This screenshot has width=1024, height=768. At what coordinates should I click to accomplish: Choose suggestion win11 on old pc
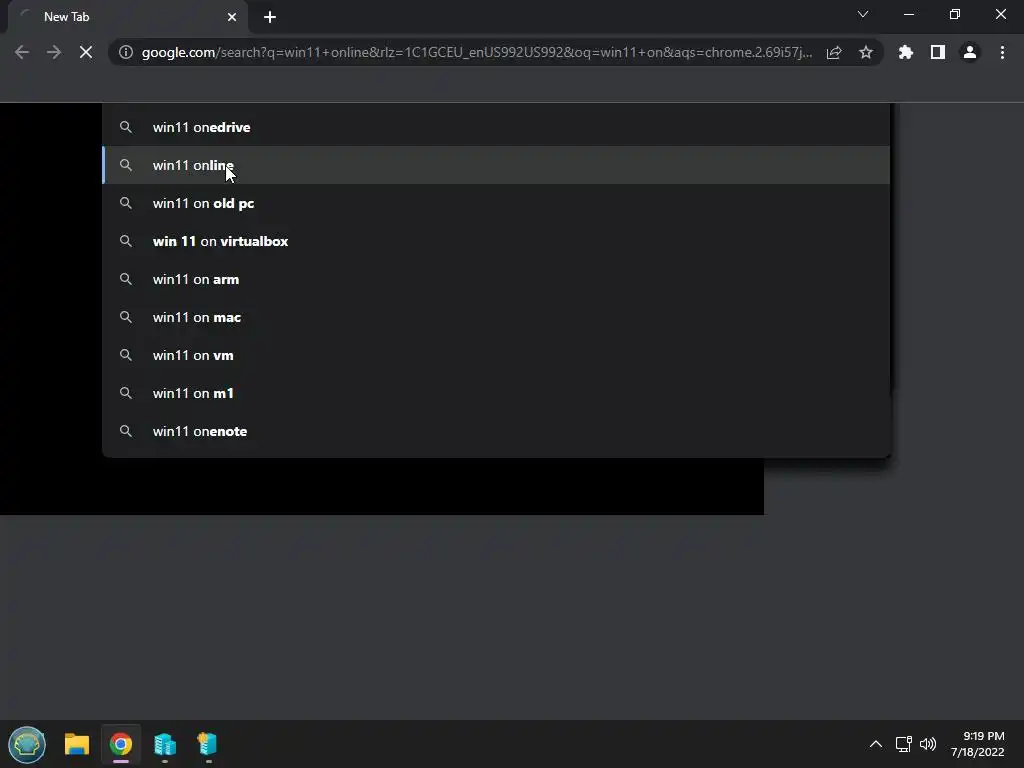496,203
